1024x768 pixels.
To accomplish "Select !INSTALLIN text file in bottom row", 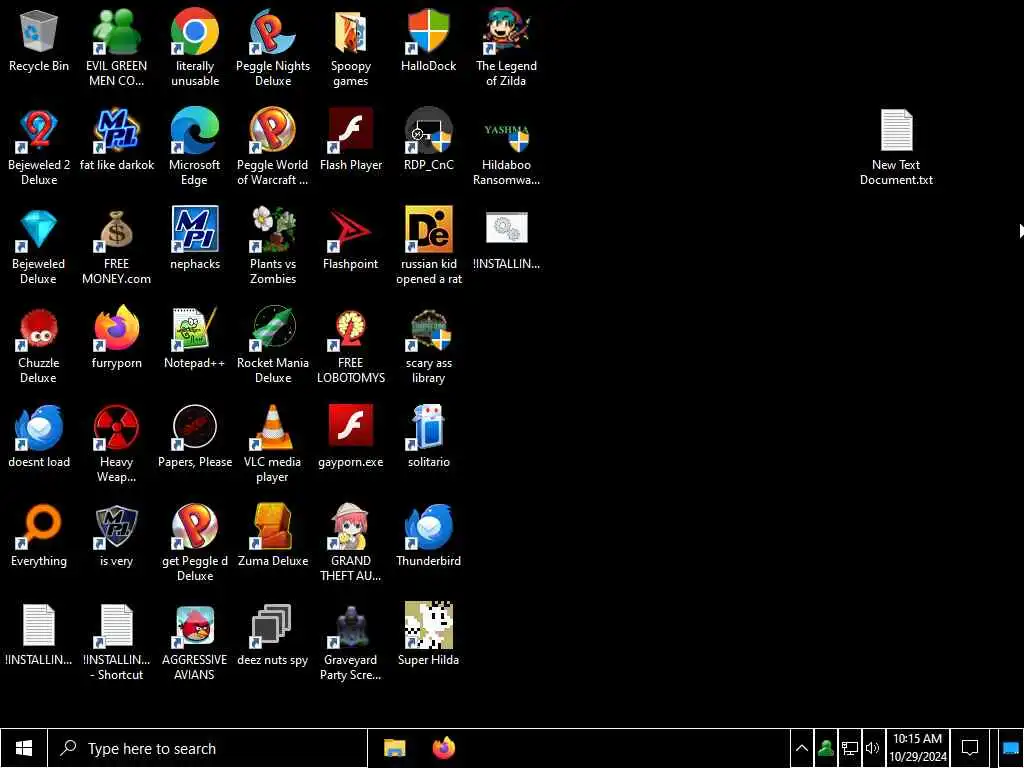I will coord(39,634).
